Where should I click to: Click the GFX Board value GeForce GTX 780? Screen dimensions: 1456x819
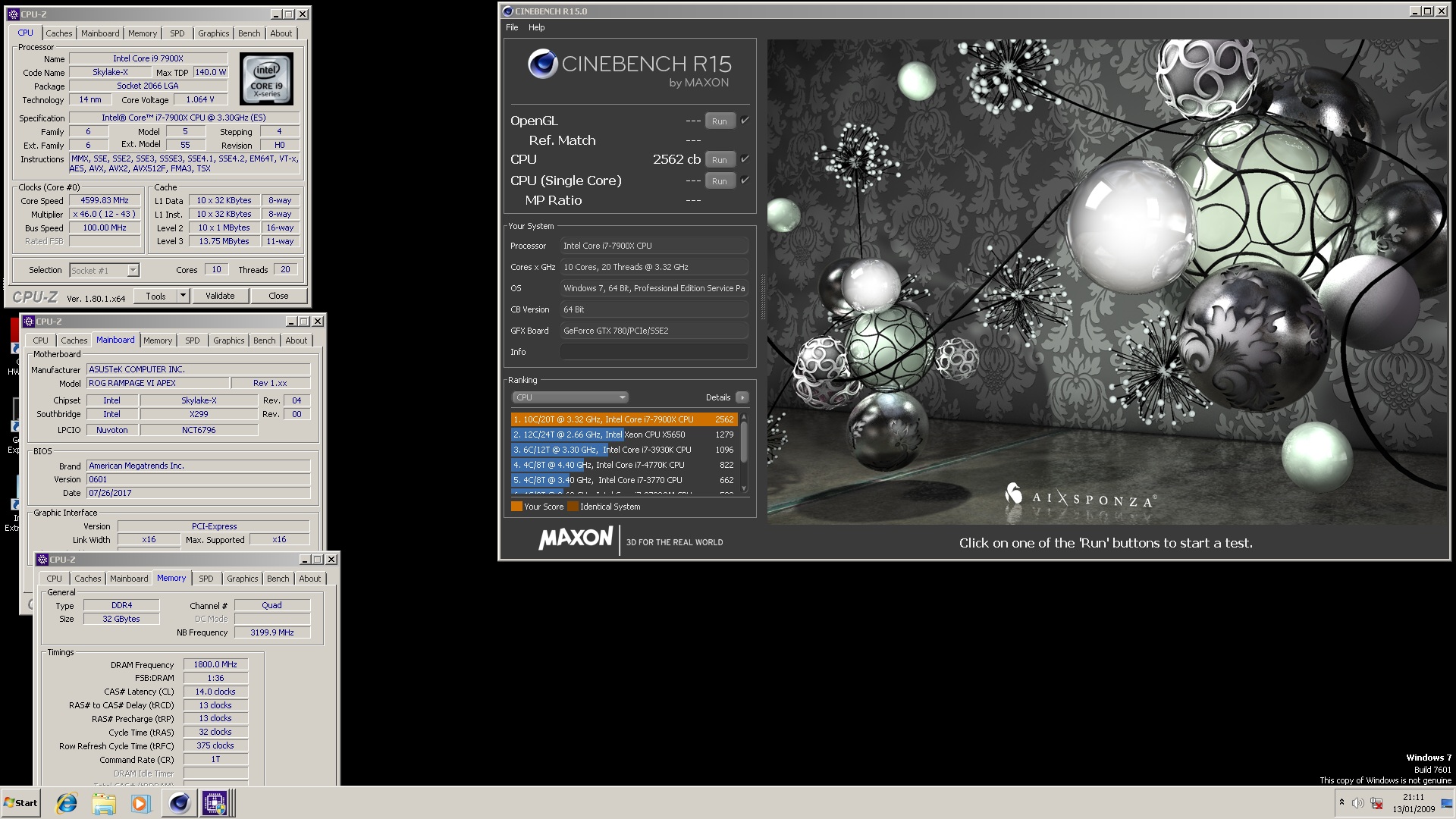tap(654, 331)
